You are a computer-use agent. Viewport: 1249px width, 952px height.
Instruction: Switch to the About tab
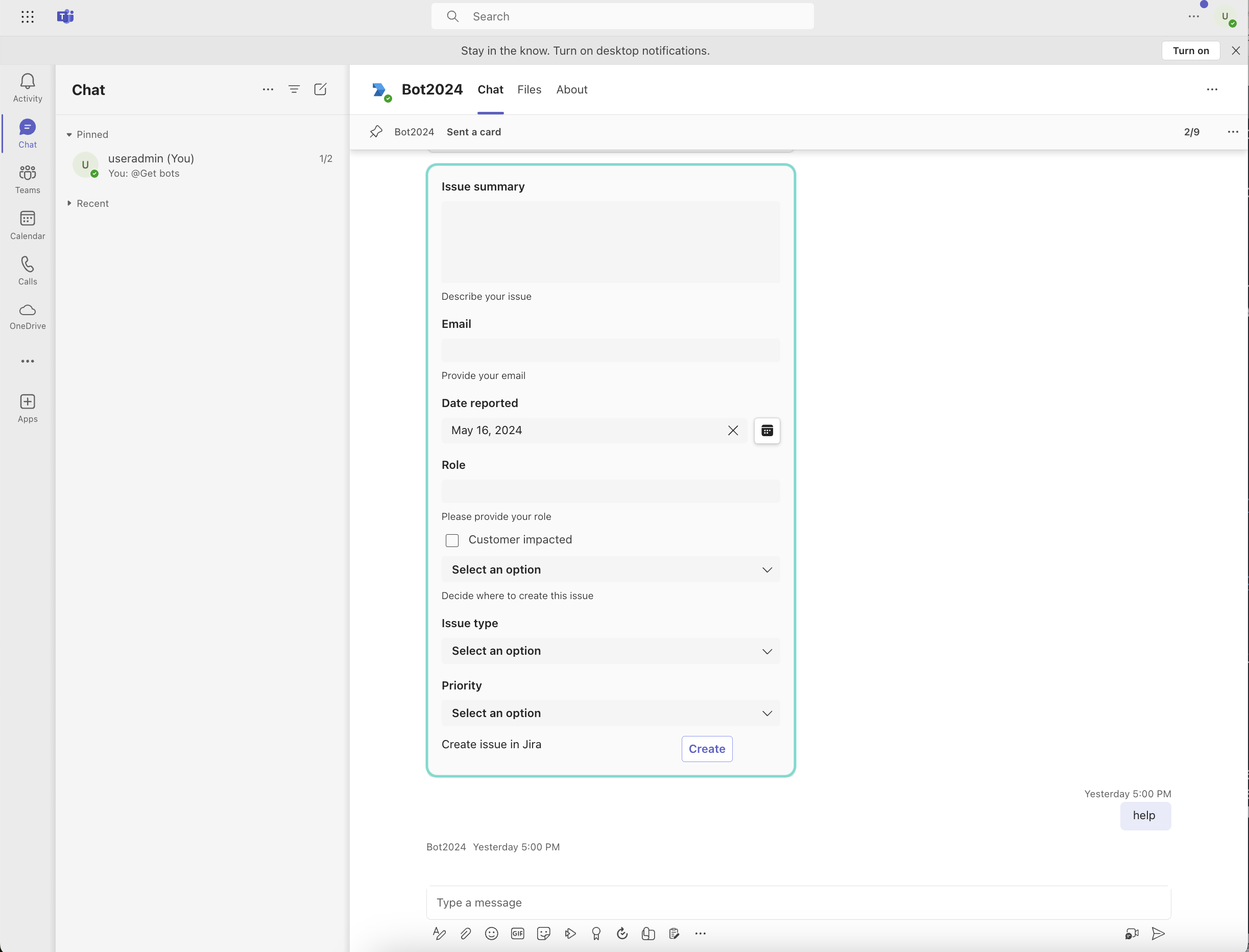pyautogui.click(x=571, y=89)
